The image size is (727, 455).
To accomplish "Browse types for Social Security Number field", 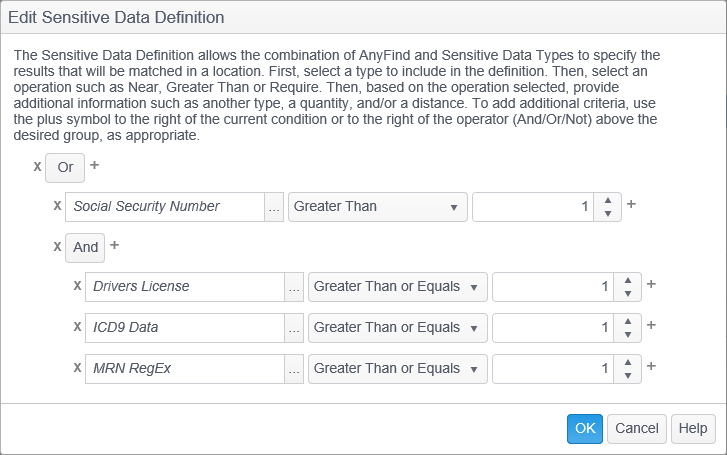I will [x=274, y=207].
